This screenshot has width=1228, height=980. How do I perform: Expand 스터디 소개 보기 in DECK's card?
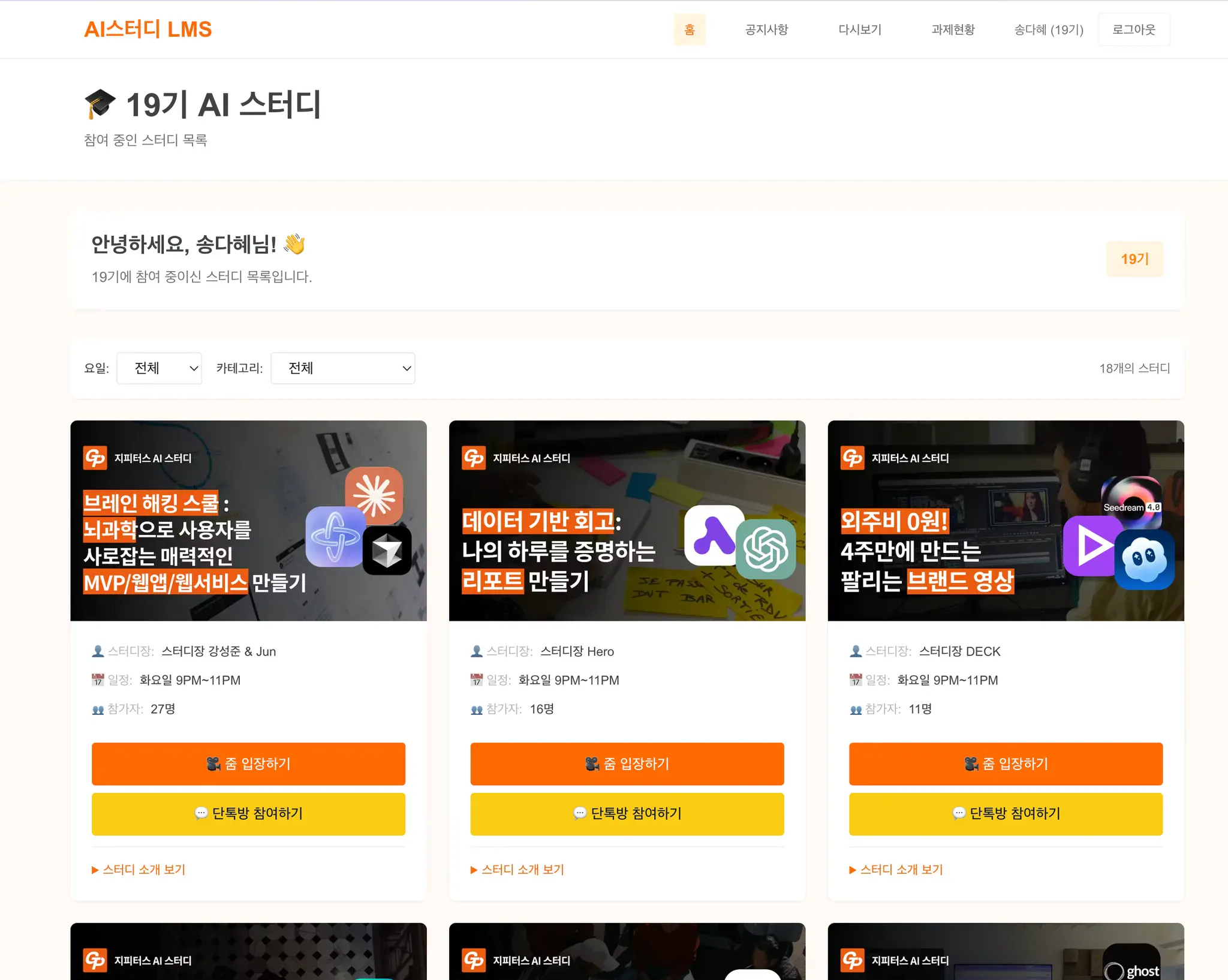896,870
